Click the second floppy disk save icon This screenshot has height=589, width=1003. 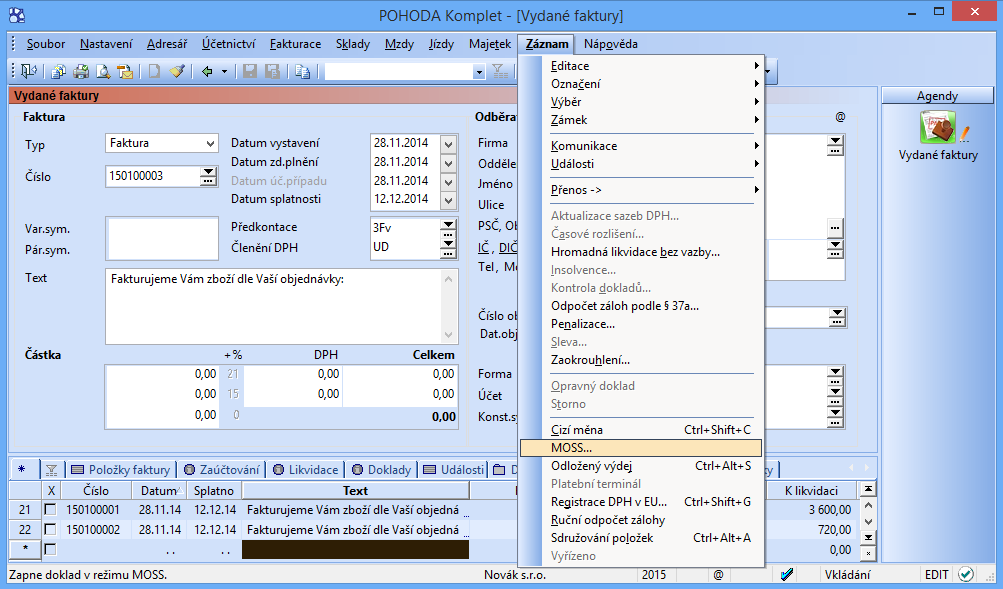(272, 72)
